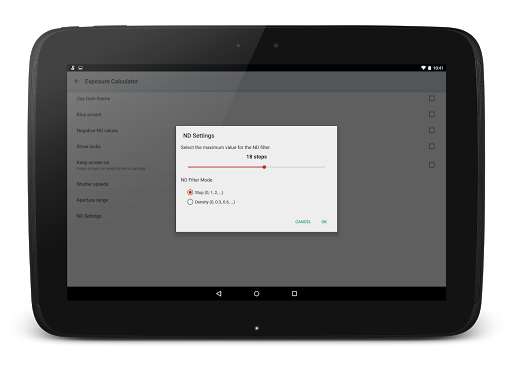
Task: Confirm ND Settings with OK
Action: coord(324,222)
